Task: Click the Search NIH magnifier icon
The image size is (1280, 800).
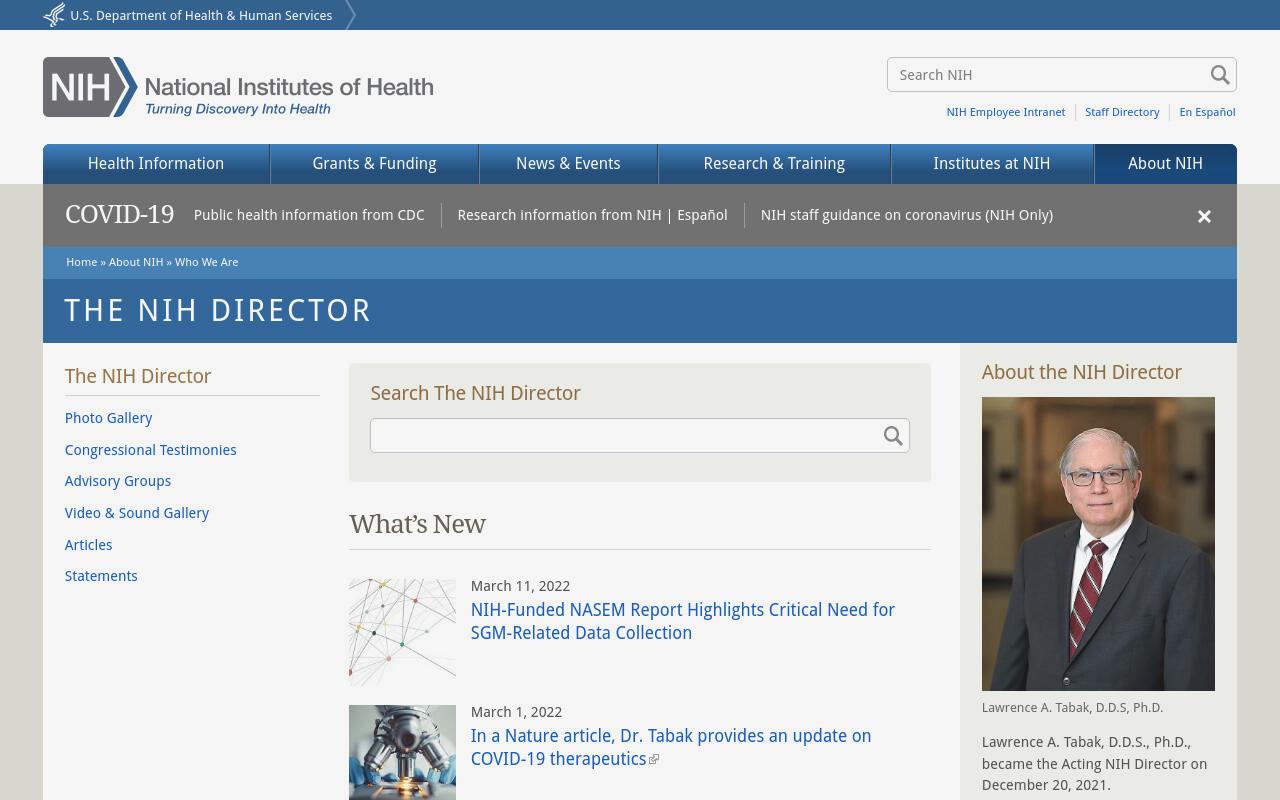Action: [1220, 75]
